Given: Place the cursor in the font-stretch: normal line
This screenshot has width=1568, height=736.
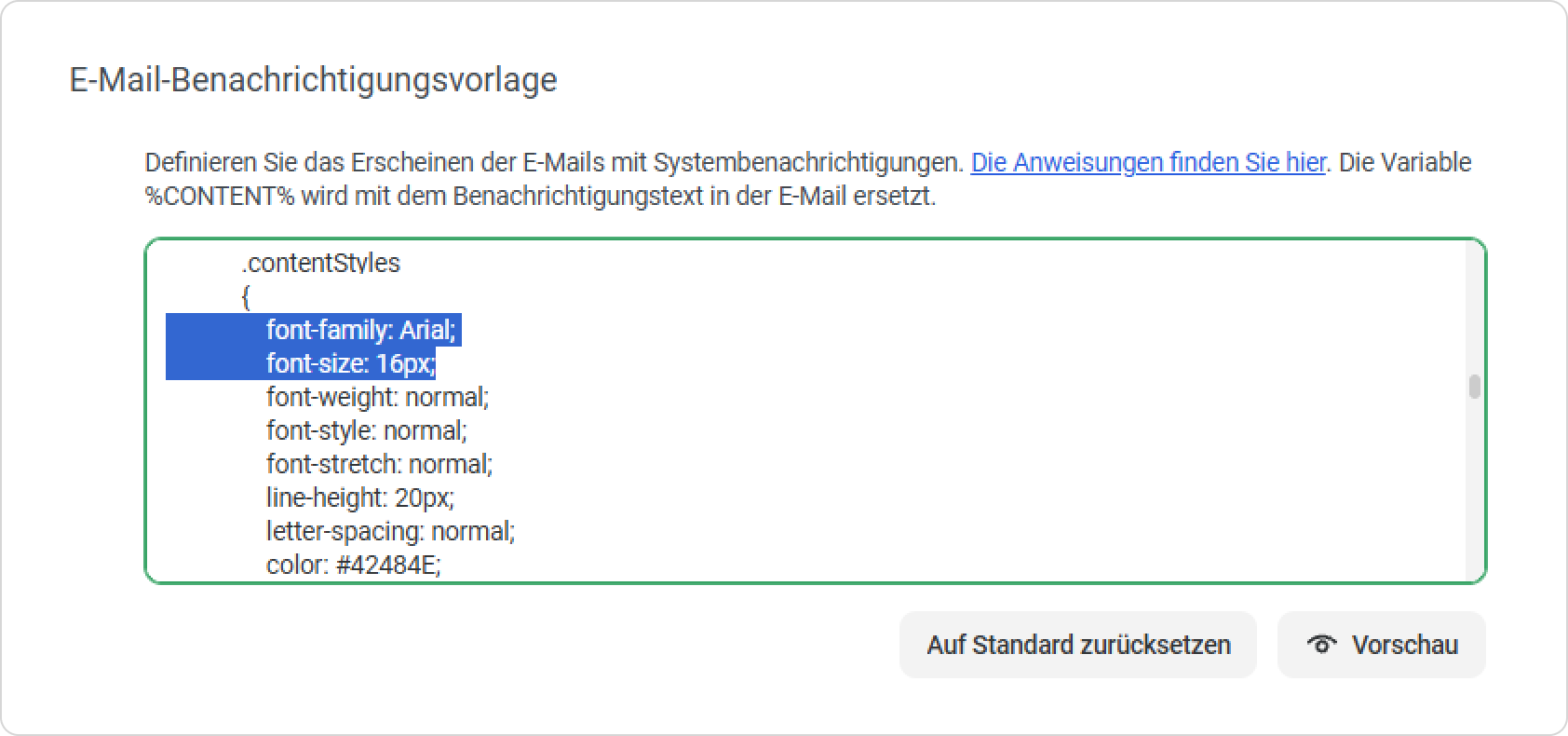Looking at the screenshot, I should coord(379,464).
